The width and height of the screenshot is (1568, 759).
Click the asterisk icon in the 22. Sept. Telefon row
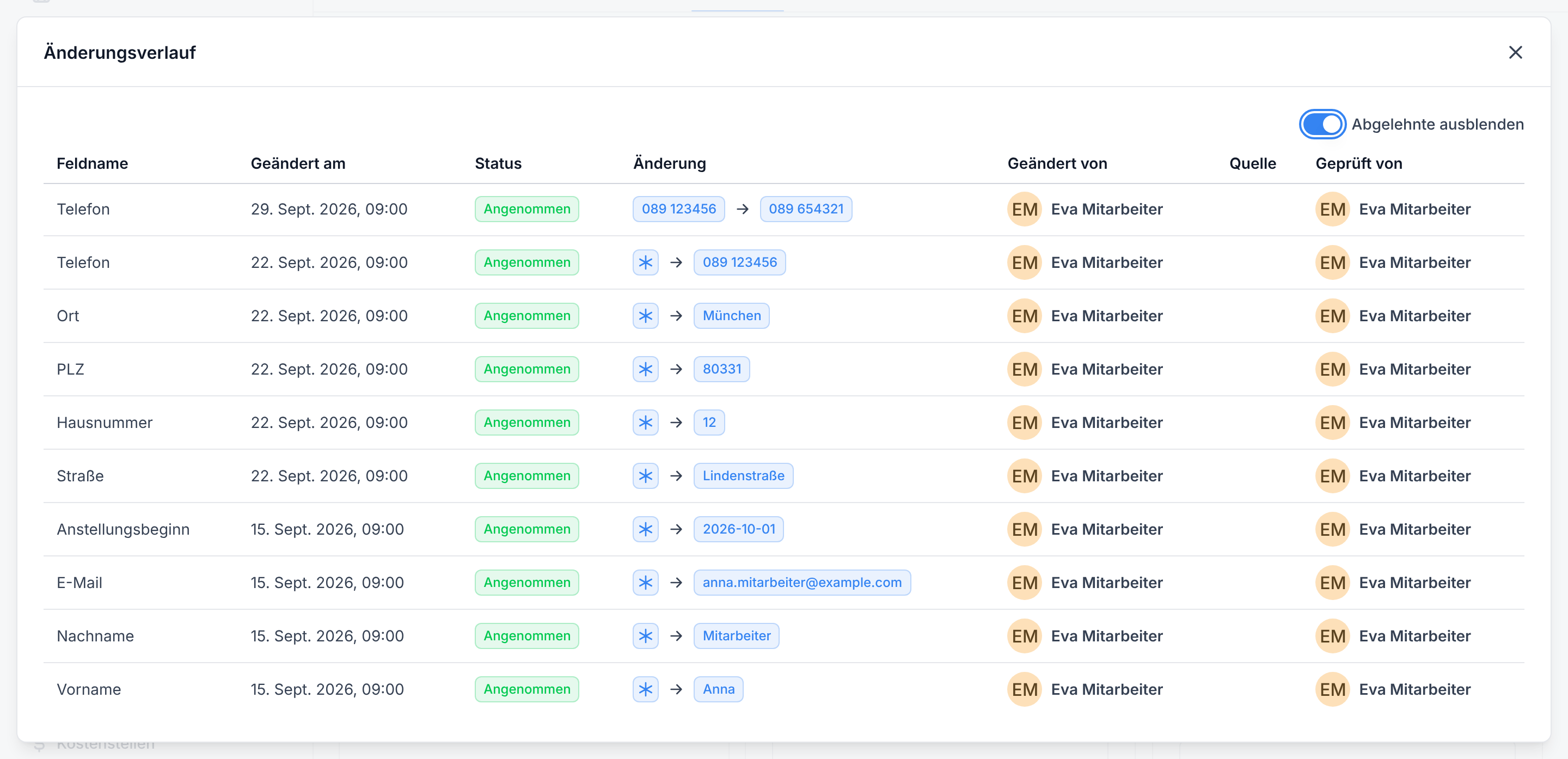(x=645, y=262)
